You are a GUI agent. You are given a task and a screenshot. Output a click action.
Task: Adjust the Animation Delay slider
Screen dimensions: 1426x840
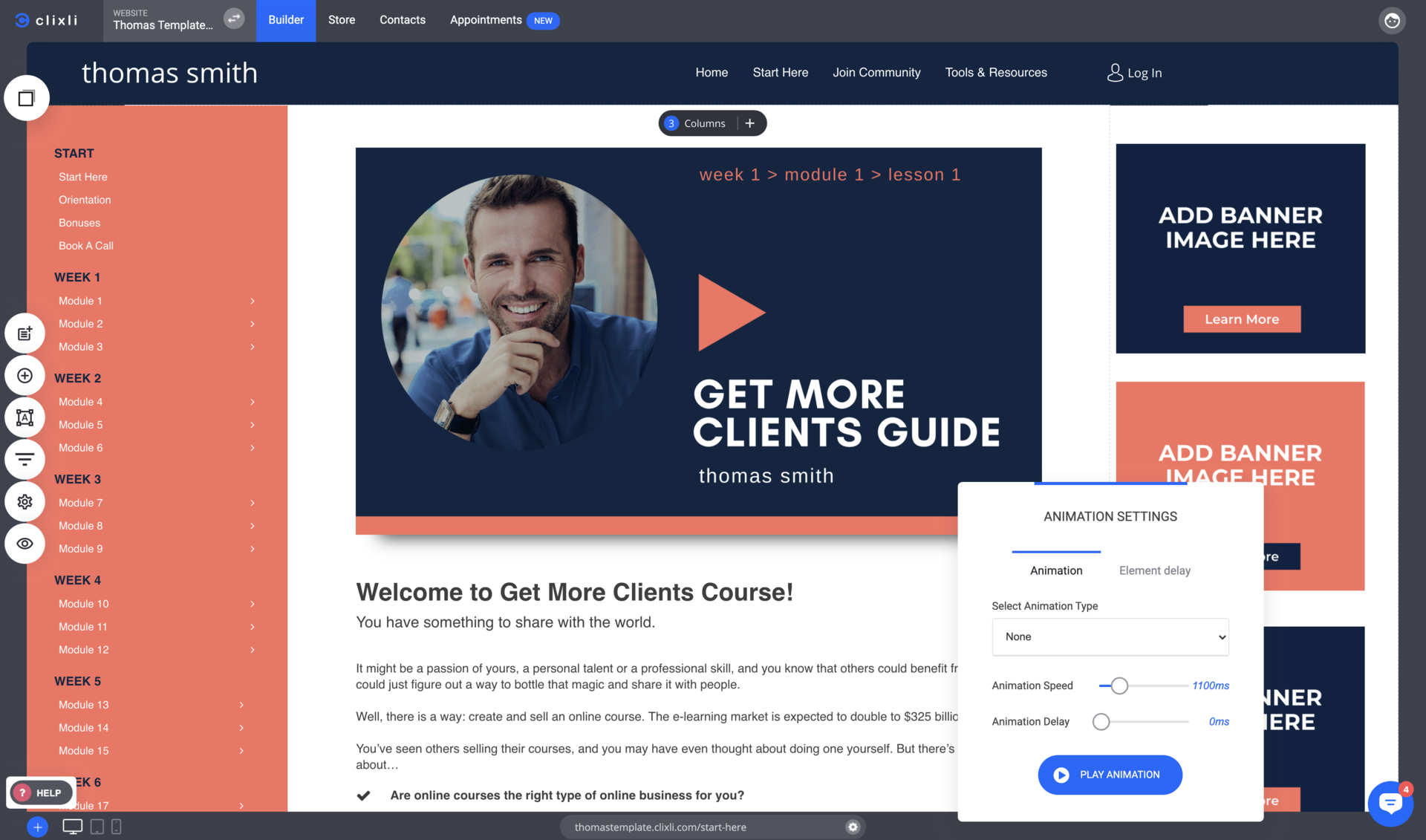[x=1101, y=722]
